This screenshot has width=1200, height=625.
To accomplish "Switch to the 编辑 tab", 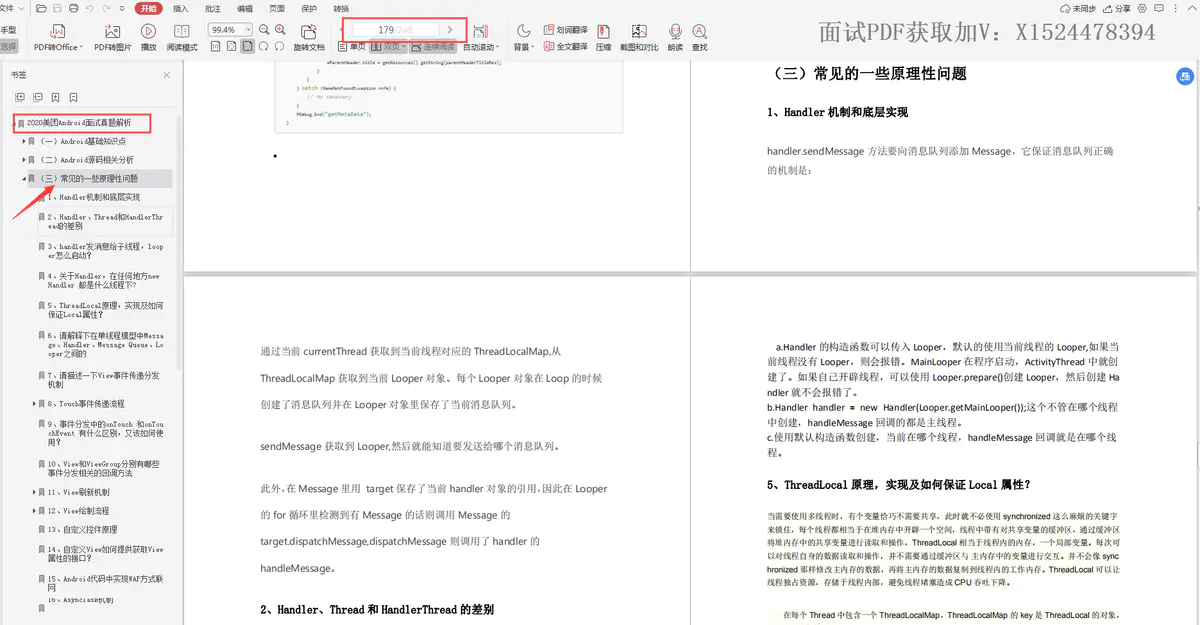I will [x=245, y=8].
